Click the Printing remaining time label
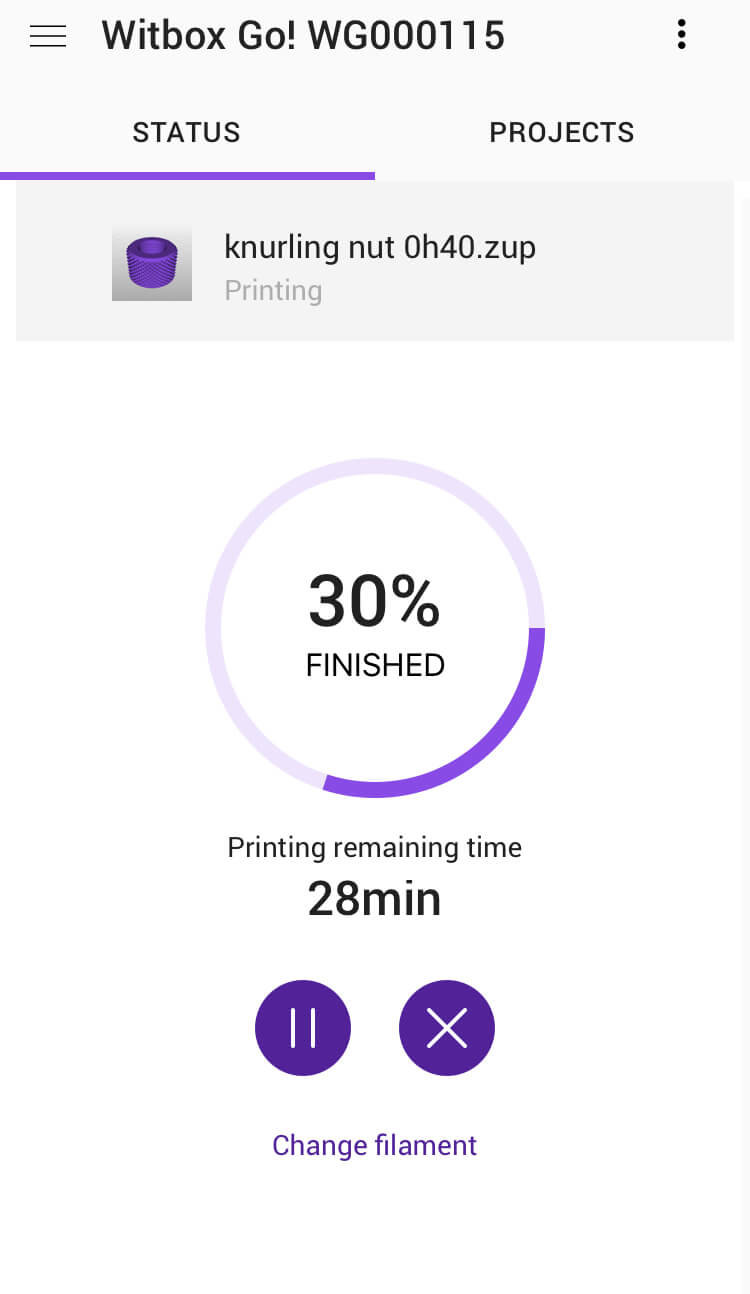The height and width of the screenshot is (1294, 750). coord(375,848)
